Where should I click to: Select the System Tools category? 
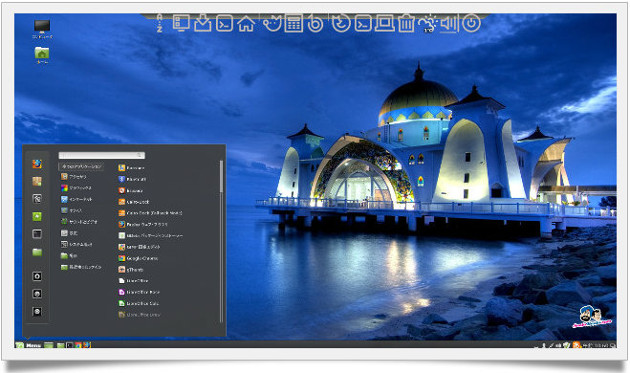[x=77, y=244]
